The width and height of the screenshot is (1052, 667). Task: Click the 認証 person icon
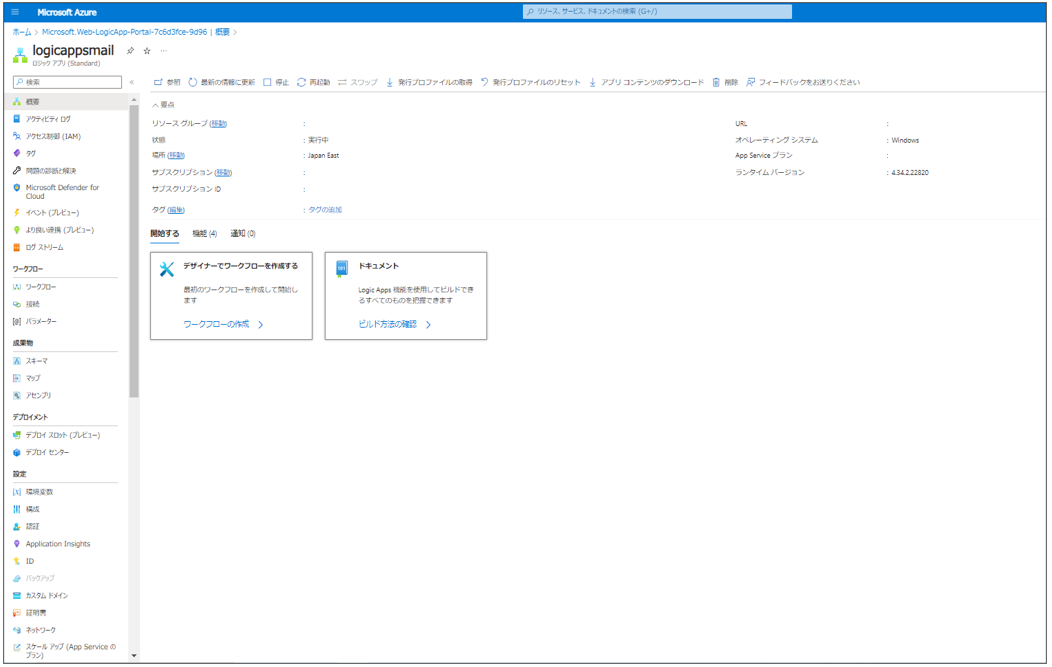click(17, 527)
